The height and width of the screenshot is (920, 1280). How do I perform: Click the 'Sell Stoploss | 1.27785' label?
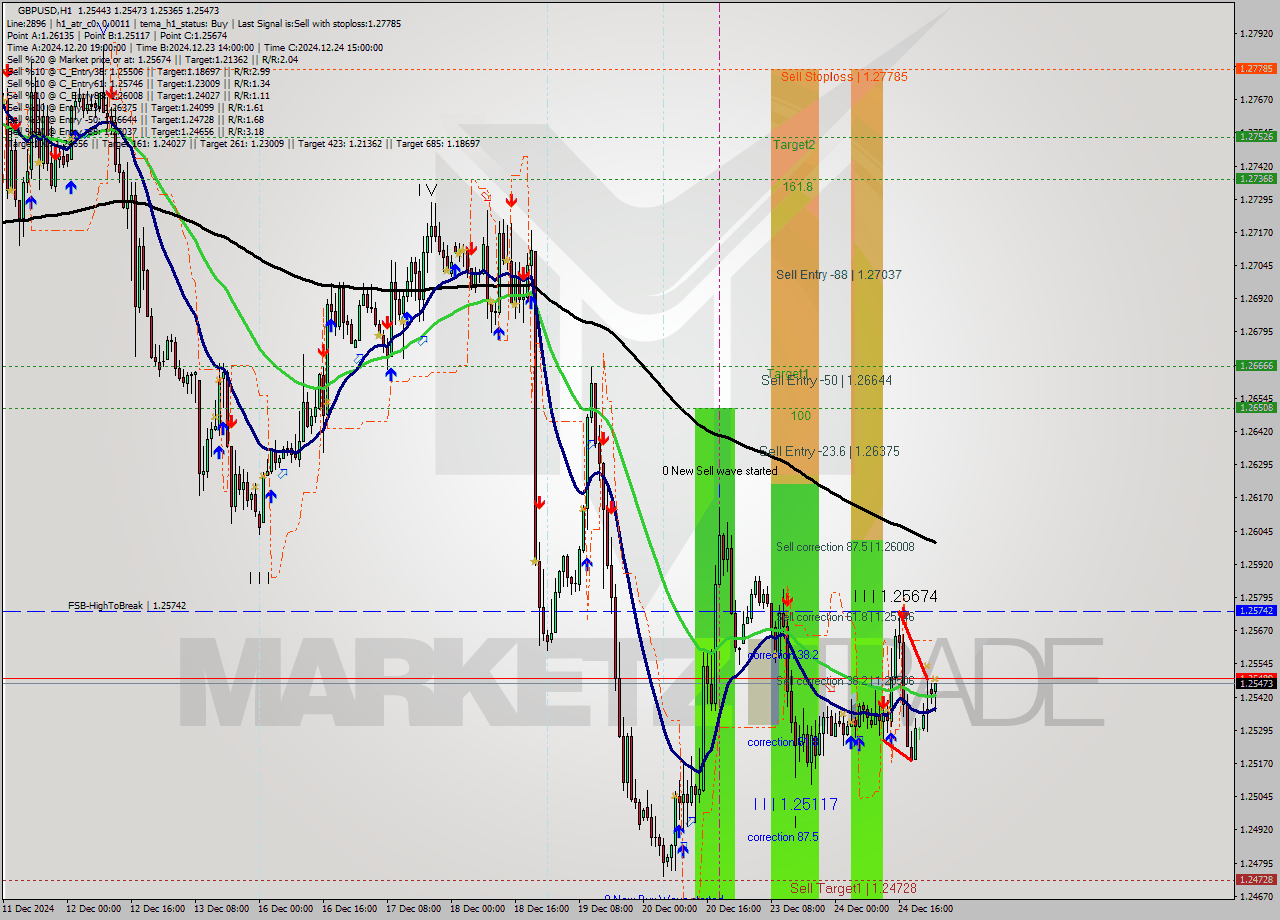point(844,76)
